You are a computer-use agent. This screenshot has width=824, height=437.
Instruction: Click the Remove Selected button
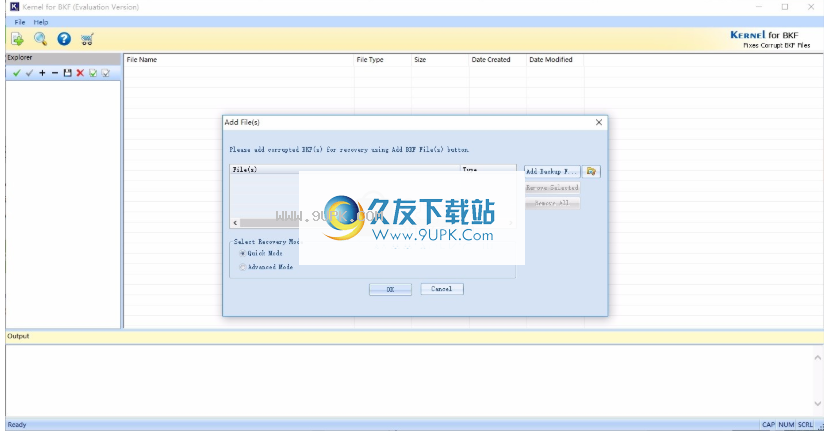552,187
